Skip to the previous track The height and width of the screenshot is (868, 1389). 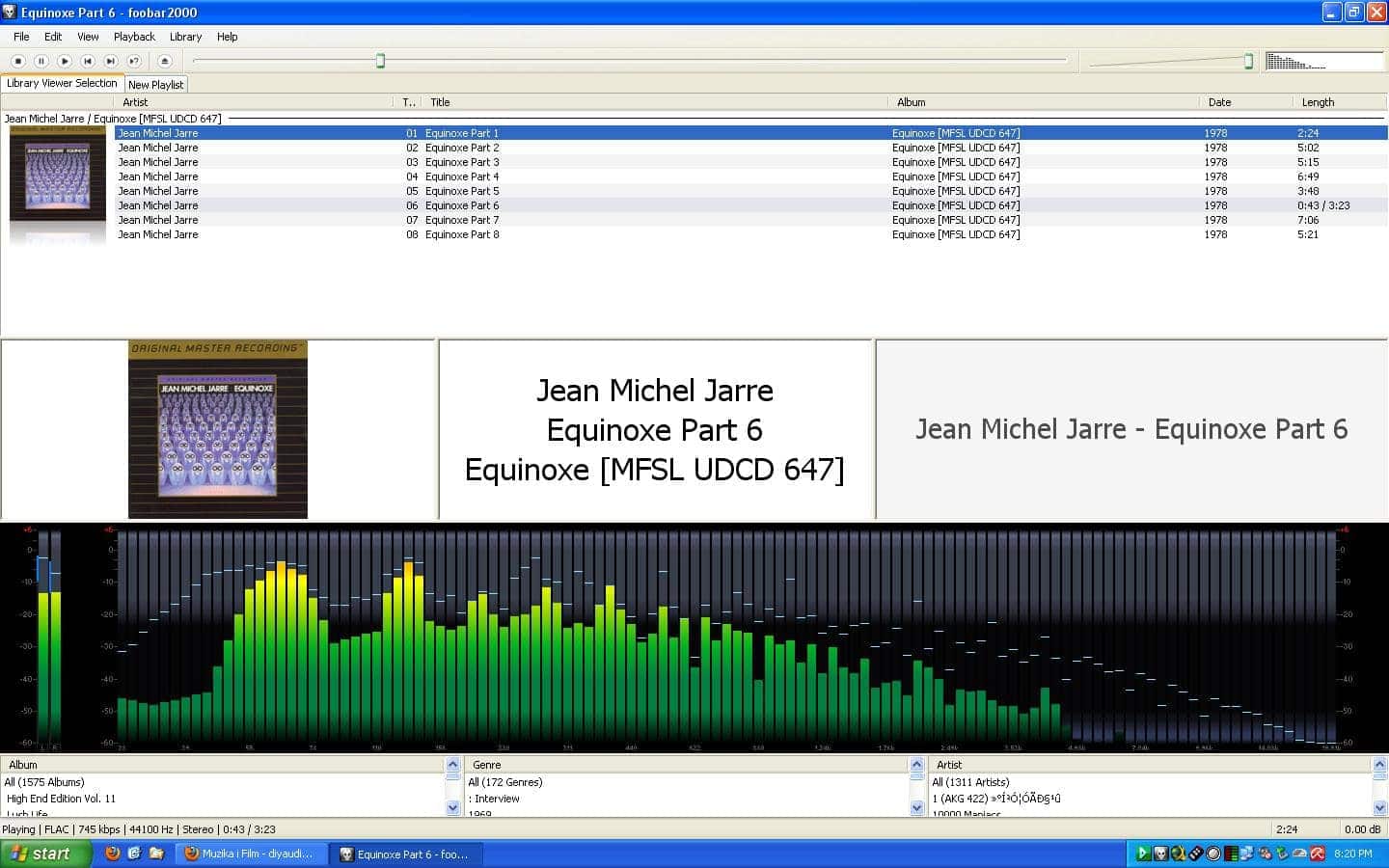88,61
